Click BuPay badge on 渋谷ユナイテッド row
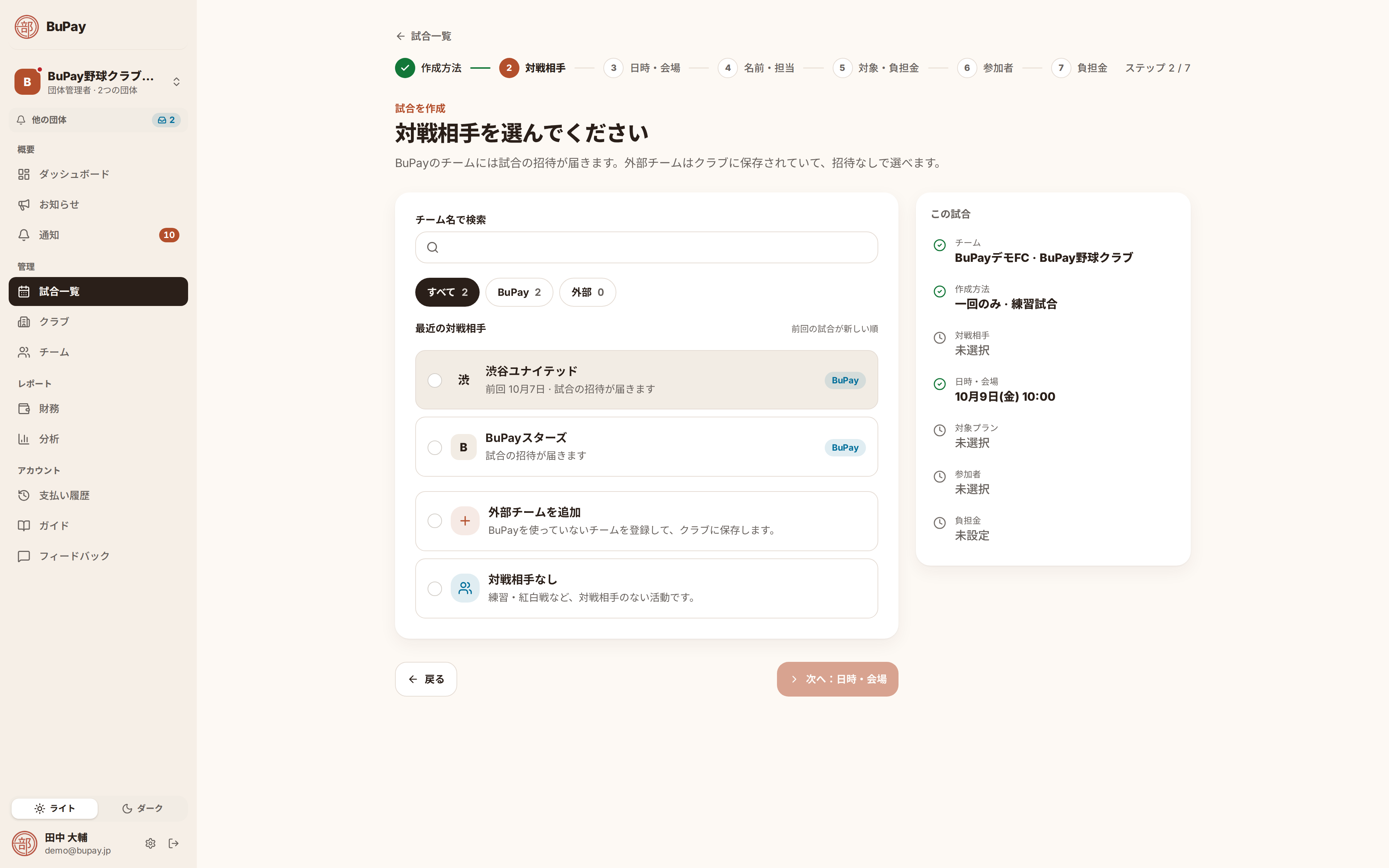This screenshot has height=868, width=1389. (x=845, y=380)
